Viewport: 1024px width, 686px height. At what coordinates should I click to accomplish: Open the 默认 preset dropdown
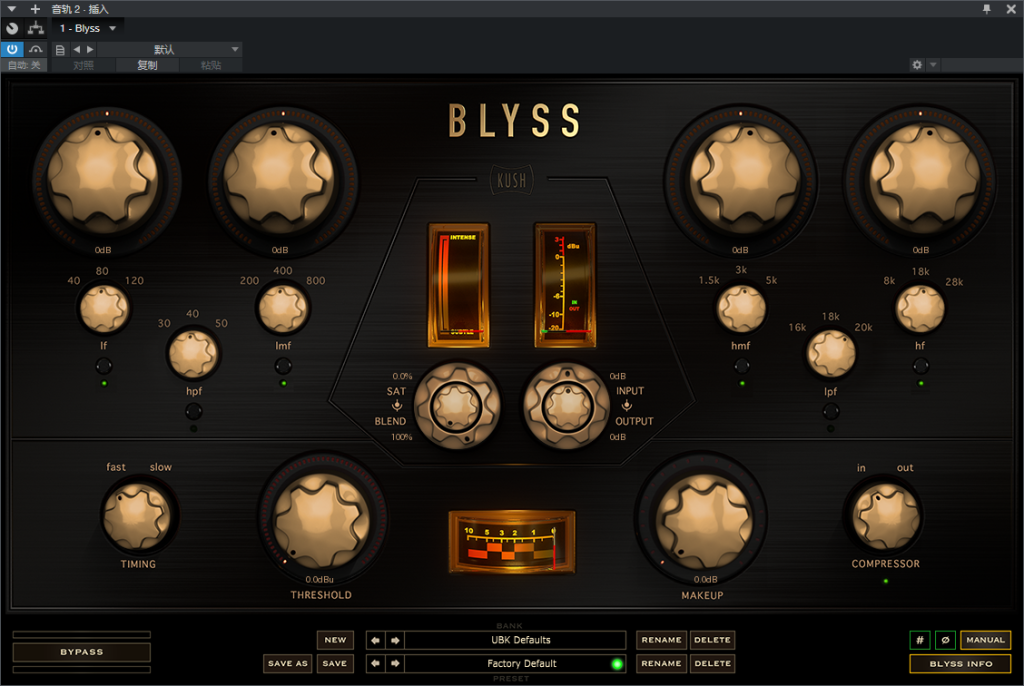(x=170, y=50)
